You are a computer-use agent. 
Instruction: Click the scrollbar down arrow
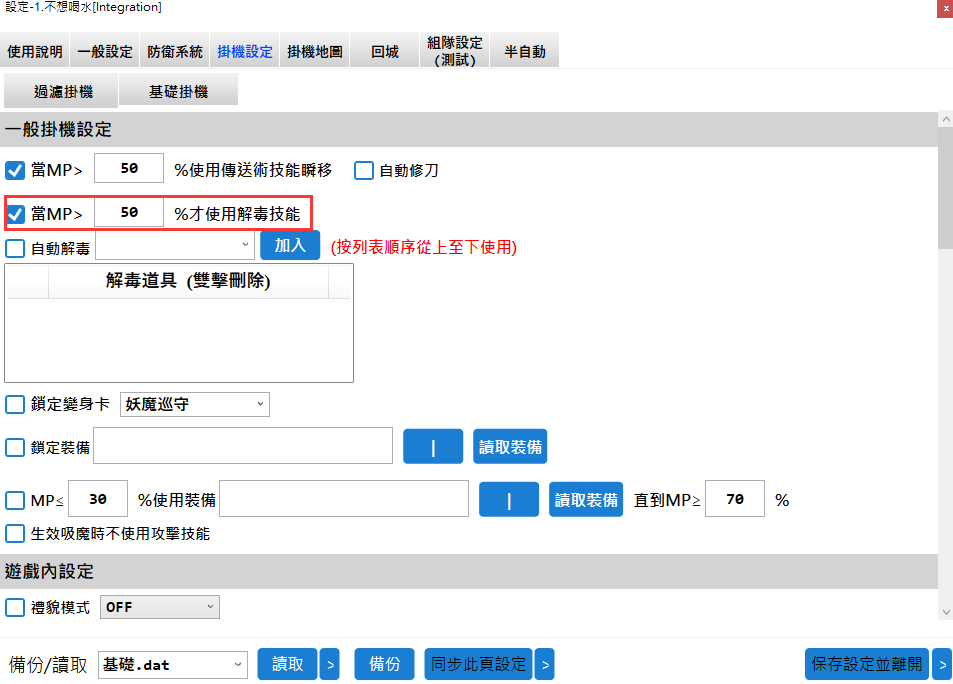click(x=946, y=612)
